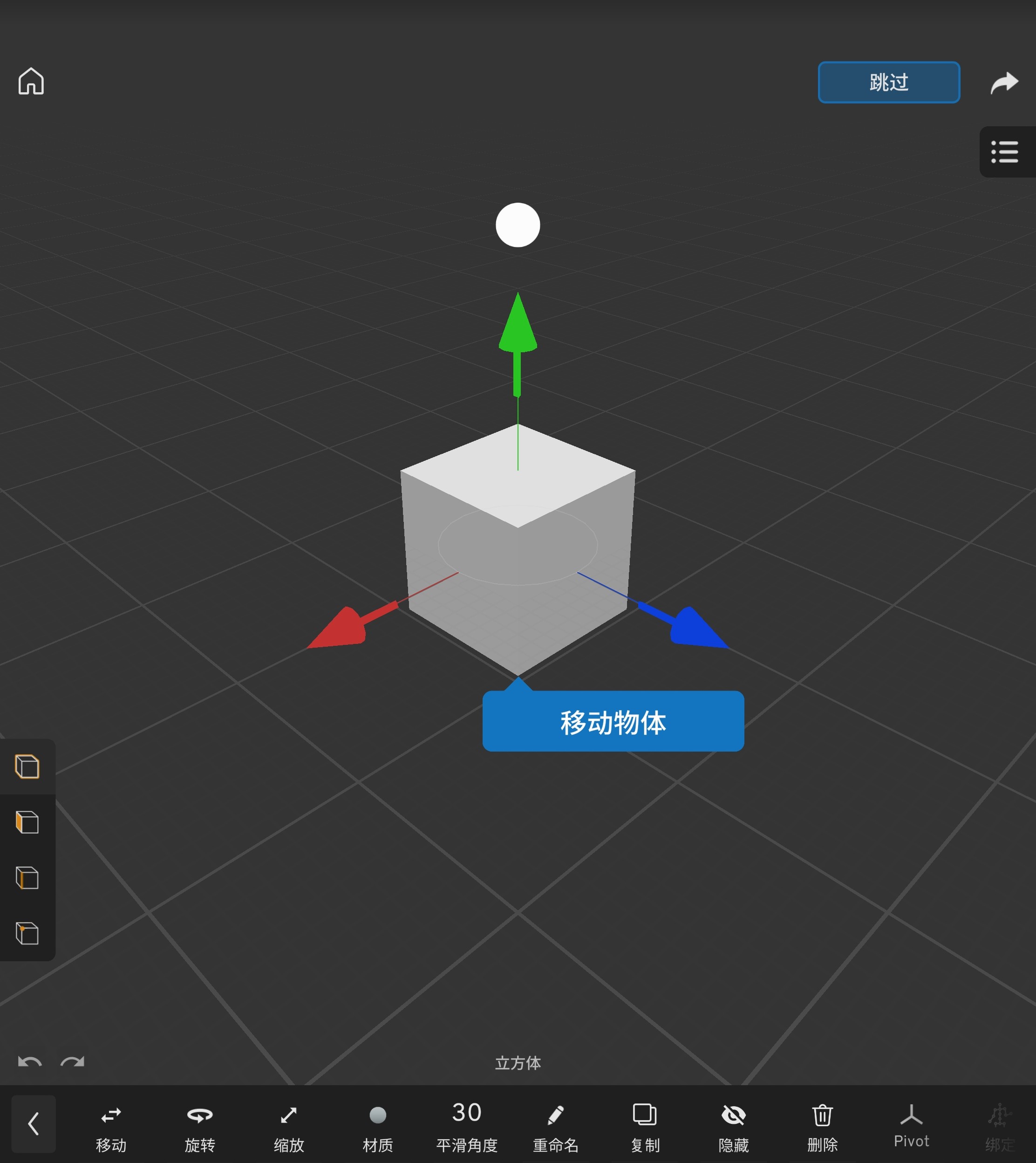Go to the home screen icon
The height and width of the screenshot is (1163, 1036).
[31, 82]
